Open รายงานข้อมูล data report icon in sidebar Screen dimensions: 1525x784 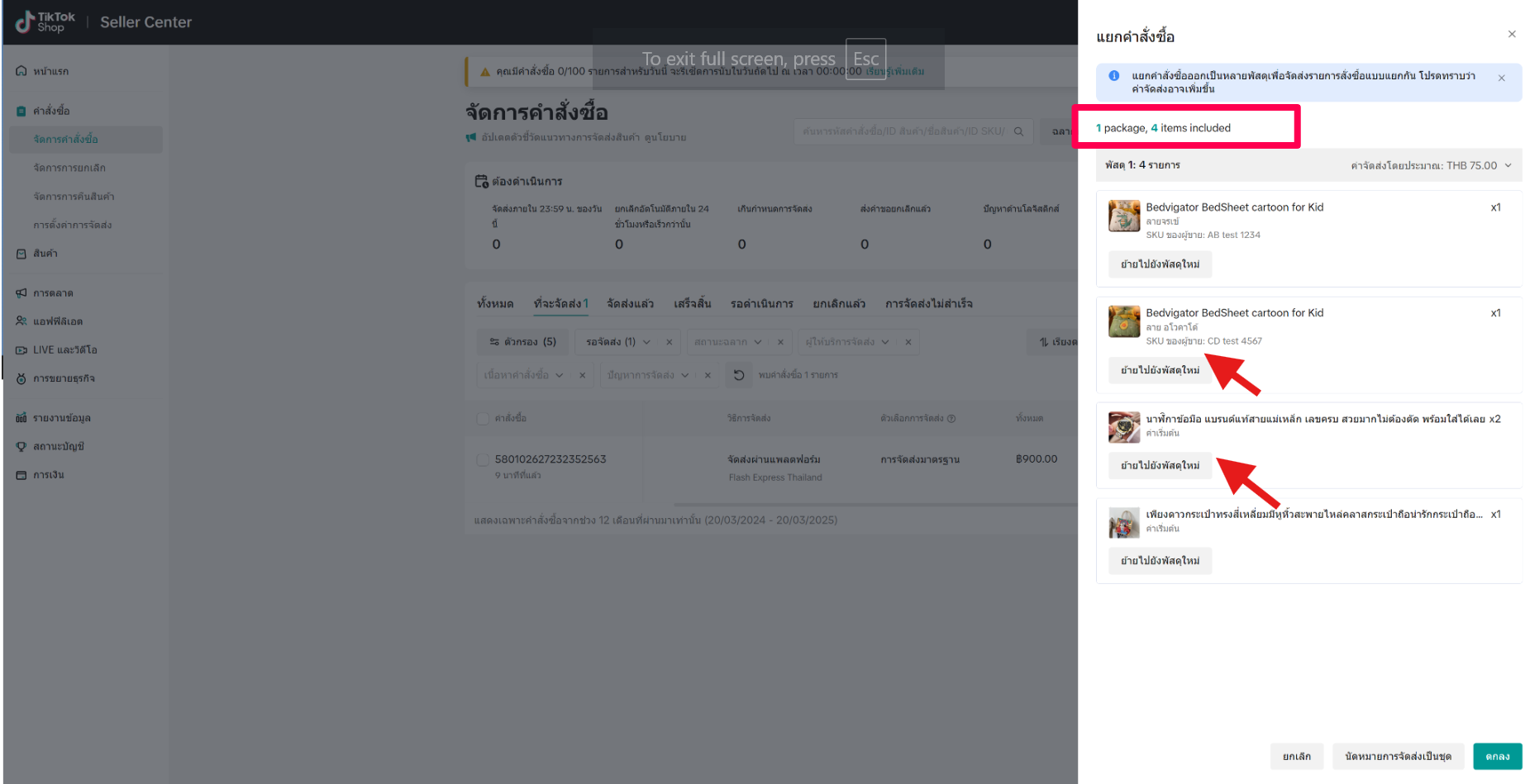point(21,418)
